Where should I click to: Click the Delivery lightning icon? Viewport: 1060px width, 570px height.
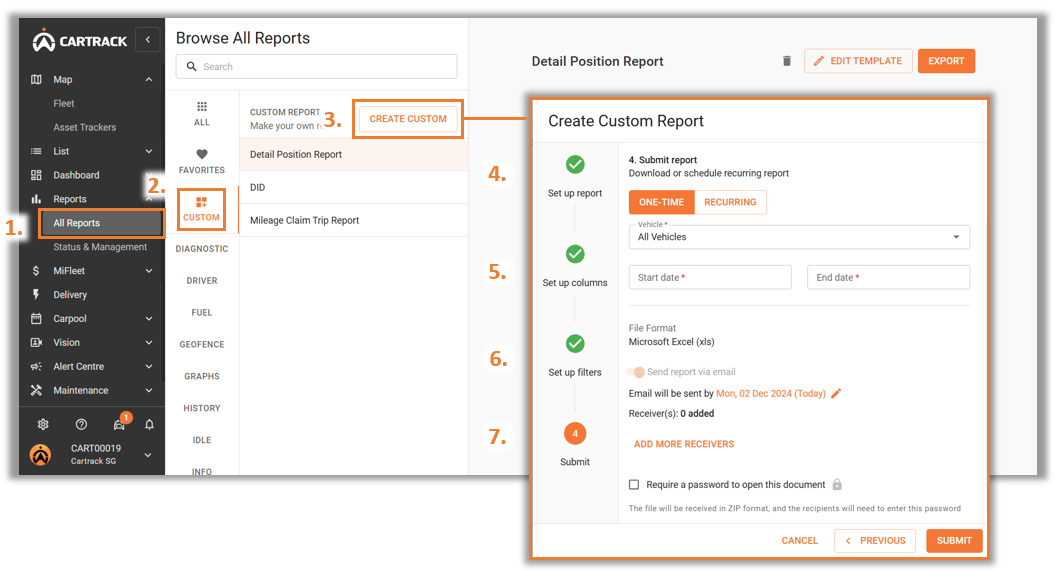pos(37,294)
